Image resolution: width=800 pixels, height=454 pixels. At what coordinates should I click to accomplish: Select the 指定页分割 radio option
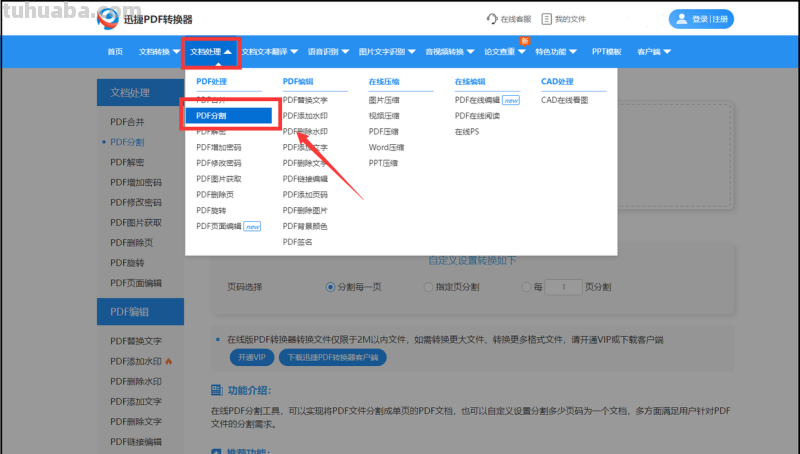tap(429, 287)
